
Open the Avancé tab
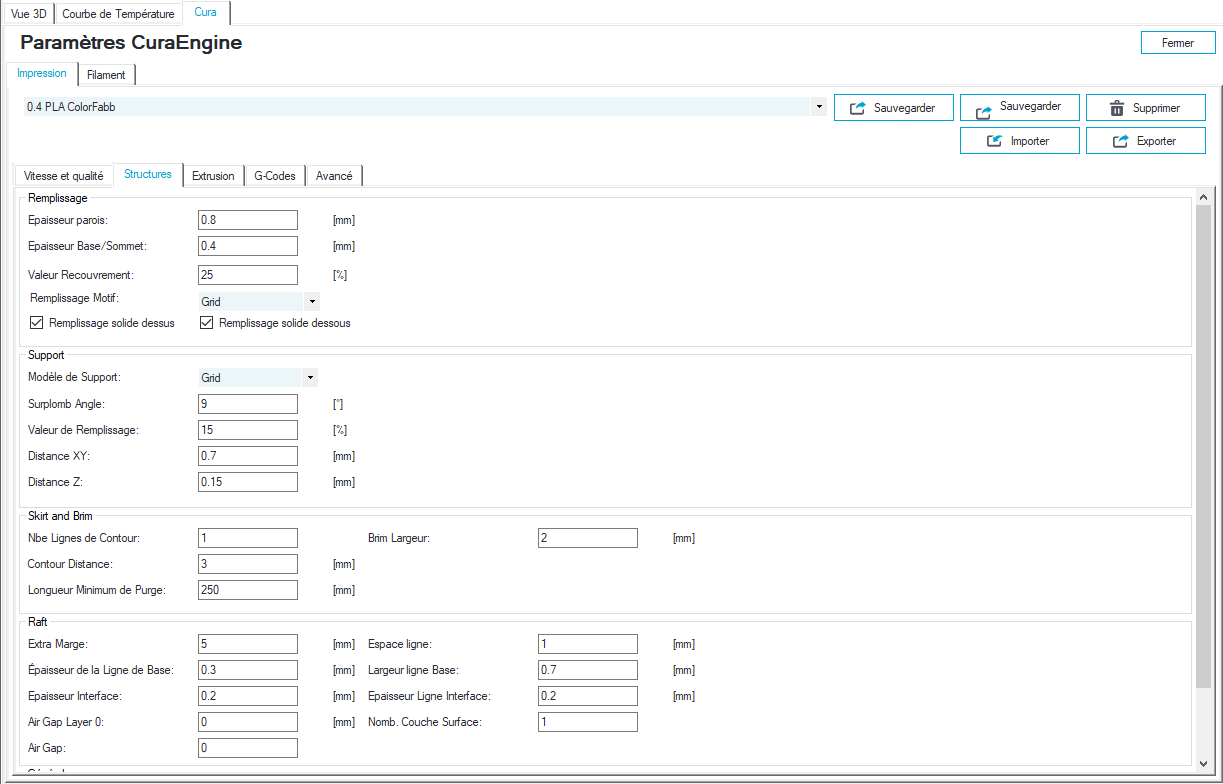coord(334,176)
